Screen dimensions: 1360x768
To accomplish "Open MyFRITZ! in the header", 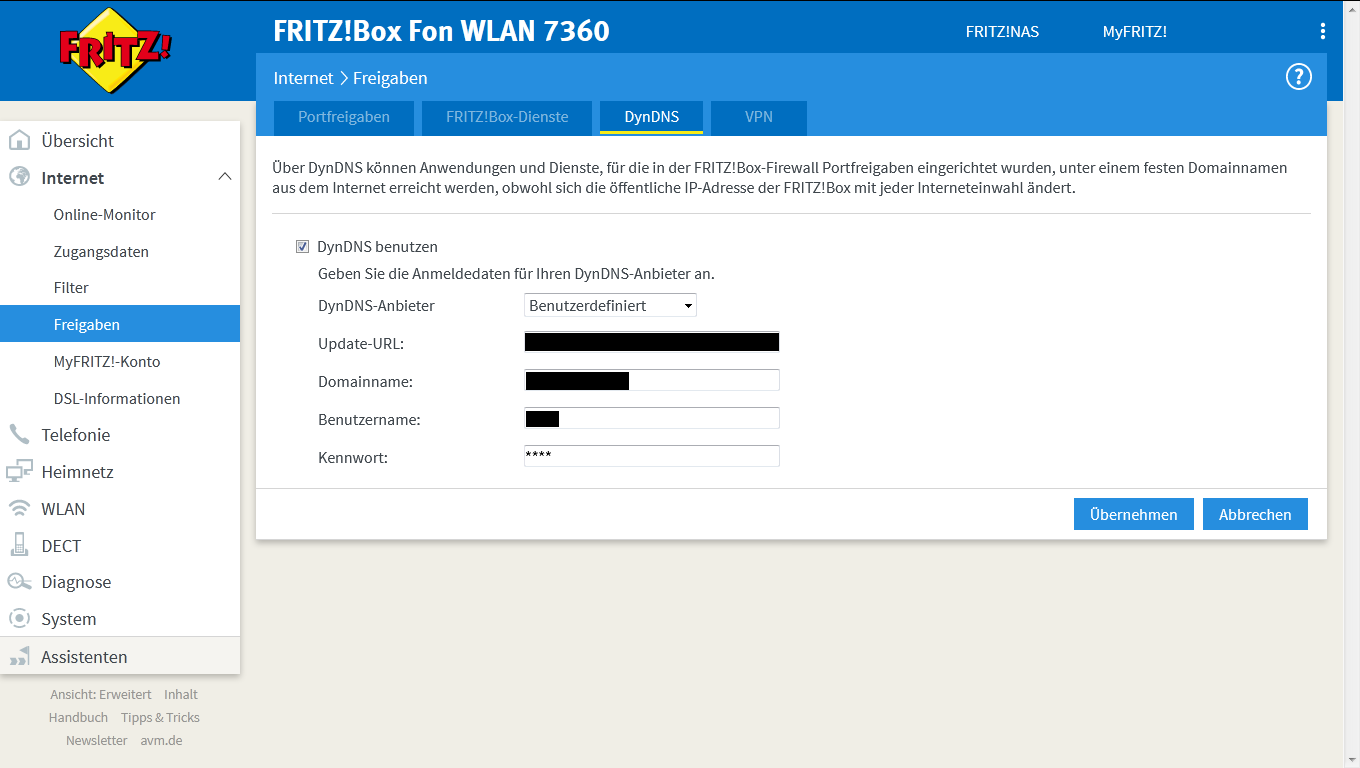I will coord(1135,31).
